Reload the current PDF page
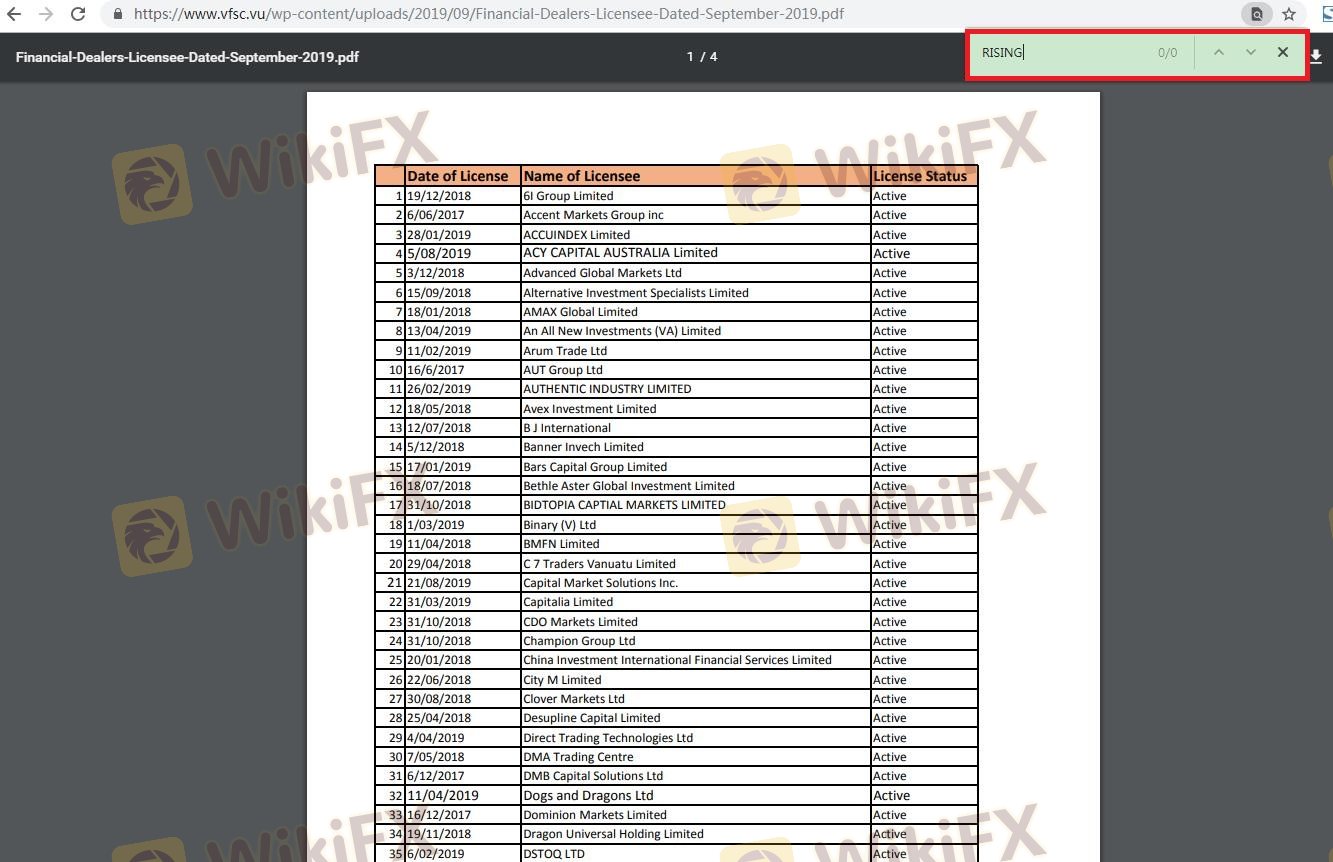This screenshot has height=862, width=1333. pyautogui.click(x=79, y=15)
